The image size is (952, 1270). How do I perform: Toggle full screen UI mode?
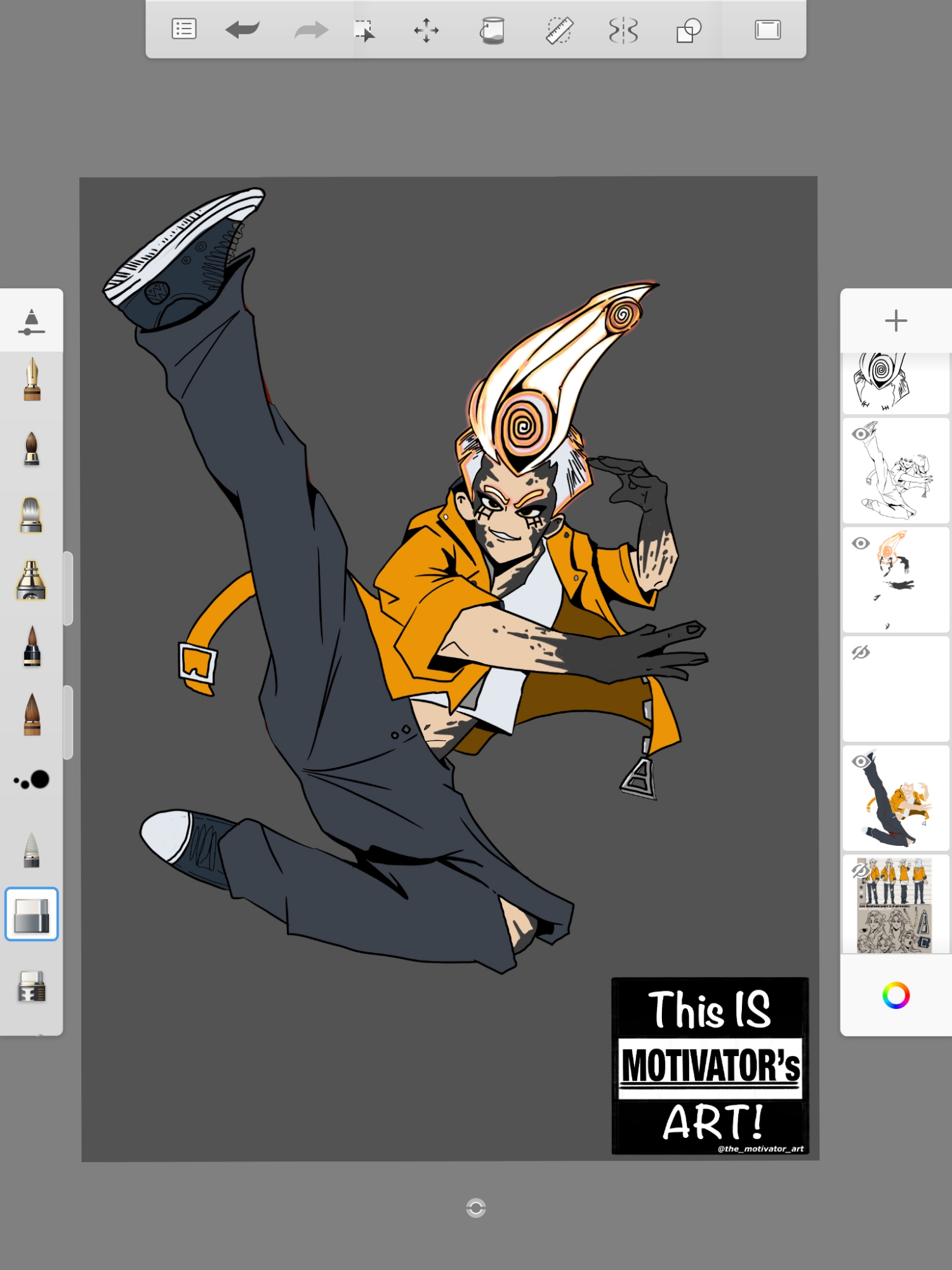[x=767, y=30]
